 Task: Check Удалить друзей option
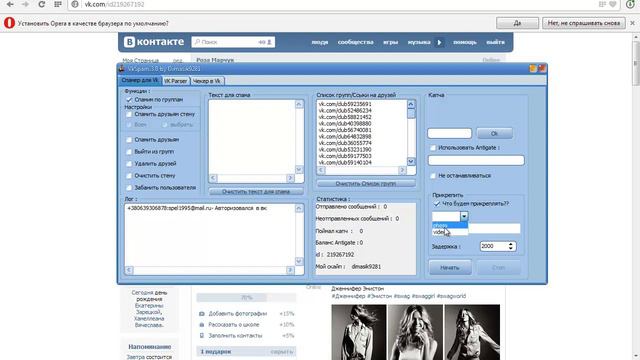pos(129,164)
